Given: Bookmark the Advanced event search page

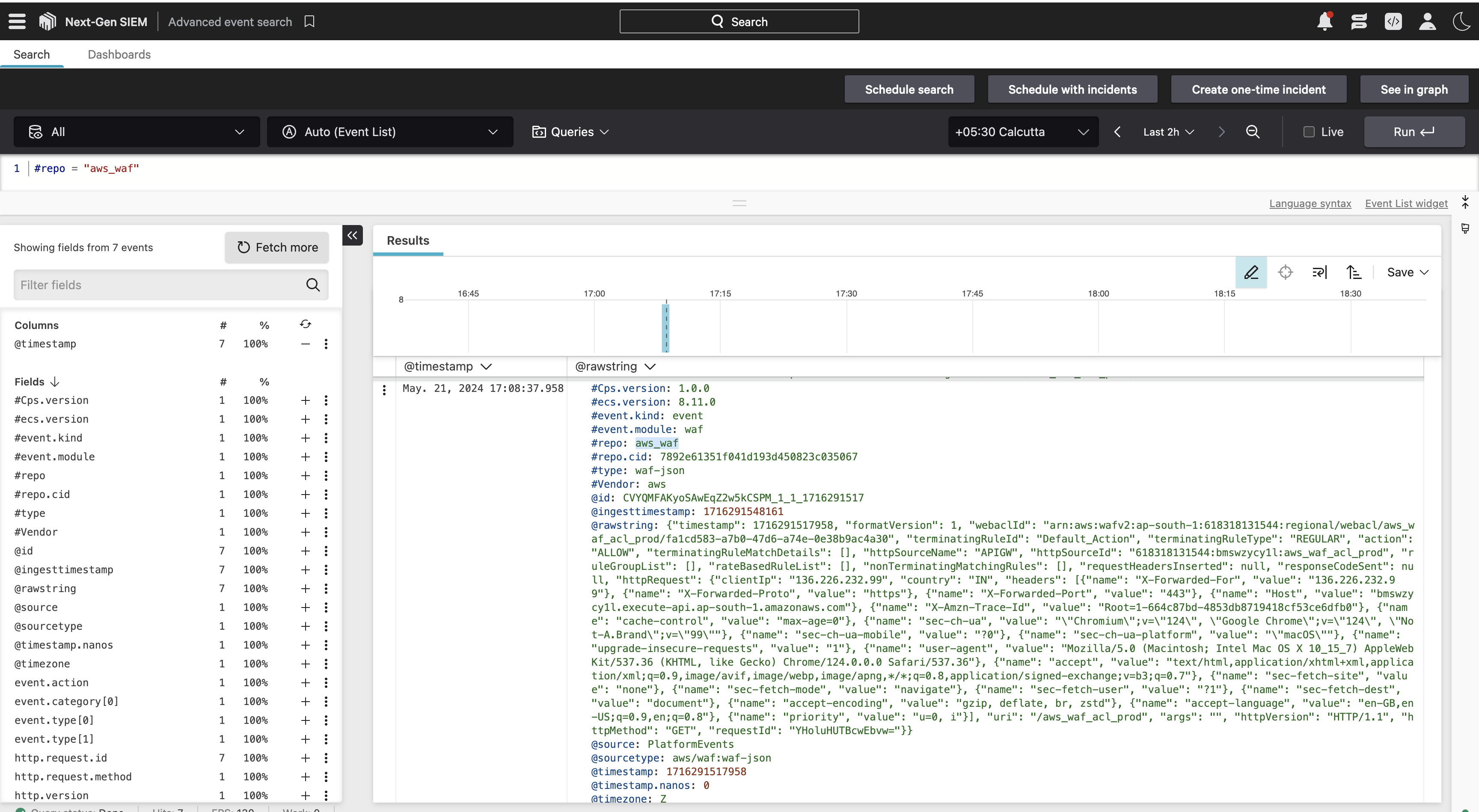Looking at the screenshot, I should click(309, 22).
